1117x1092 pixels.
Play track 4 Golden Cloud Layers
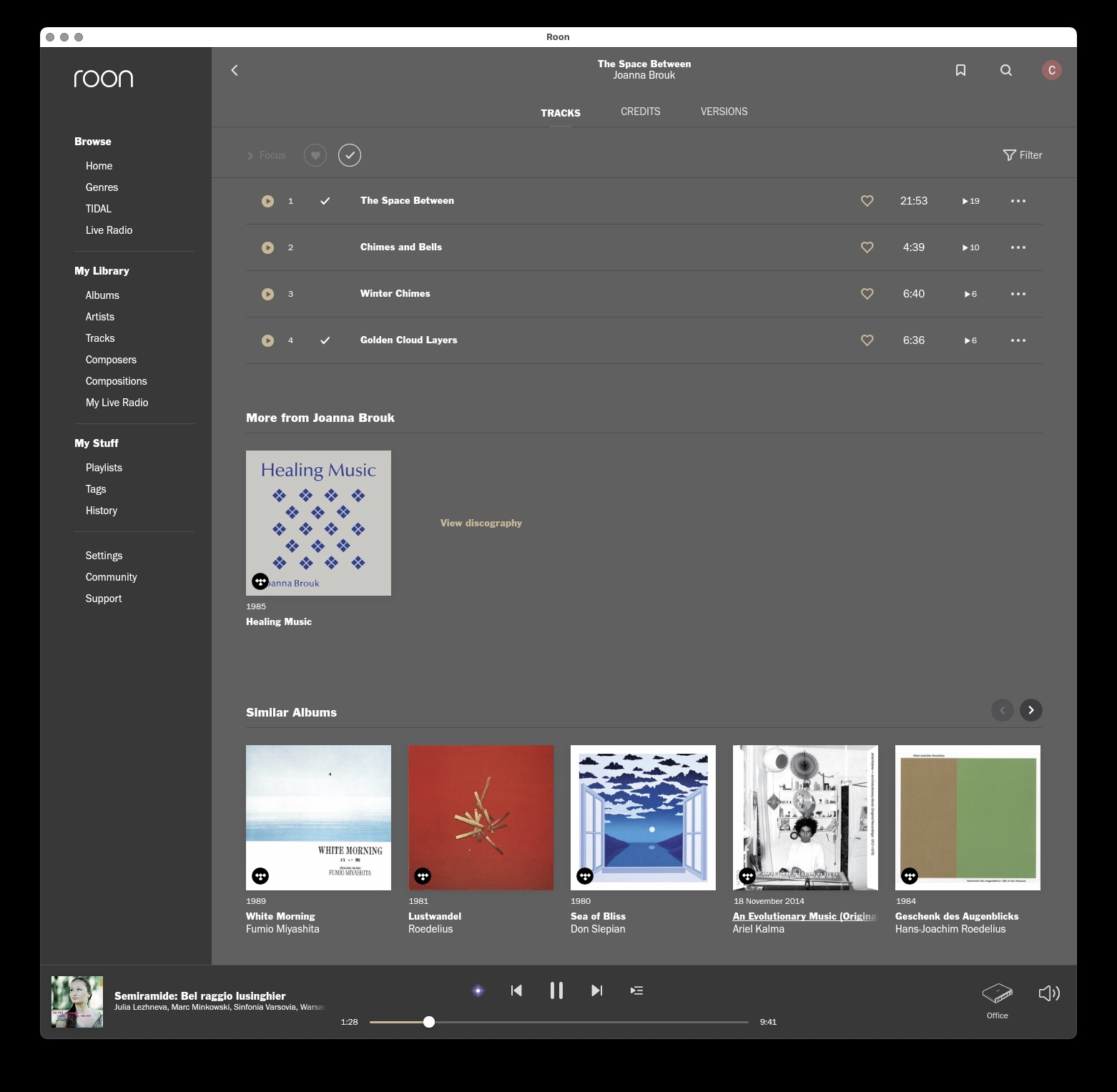(267, 340)
